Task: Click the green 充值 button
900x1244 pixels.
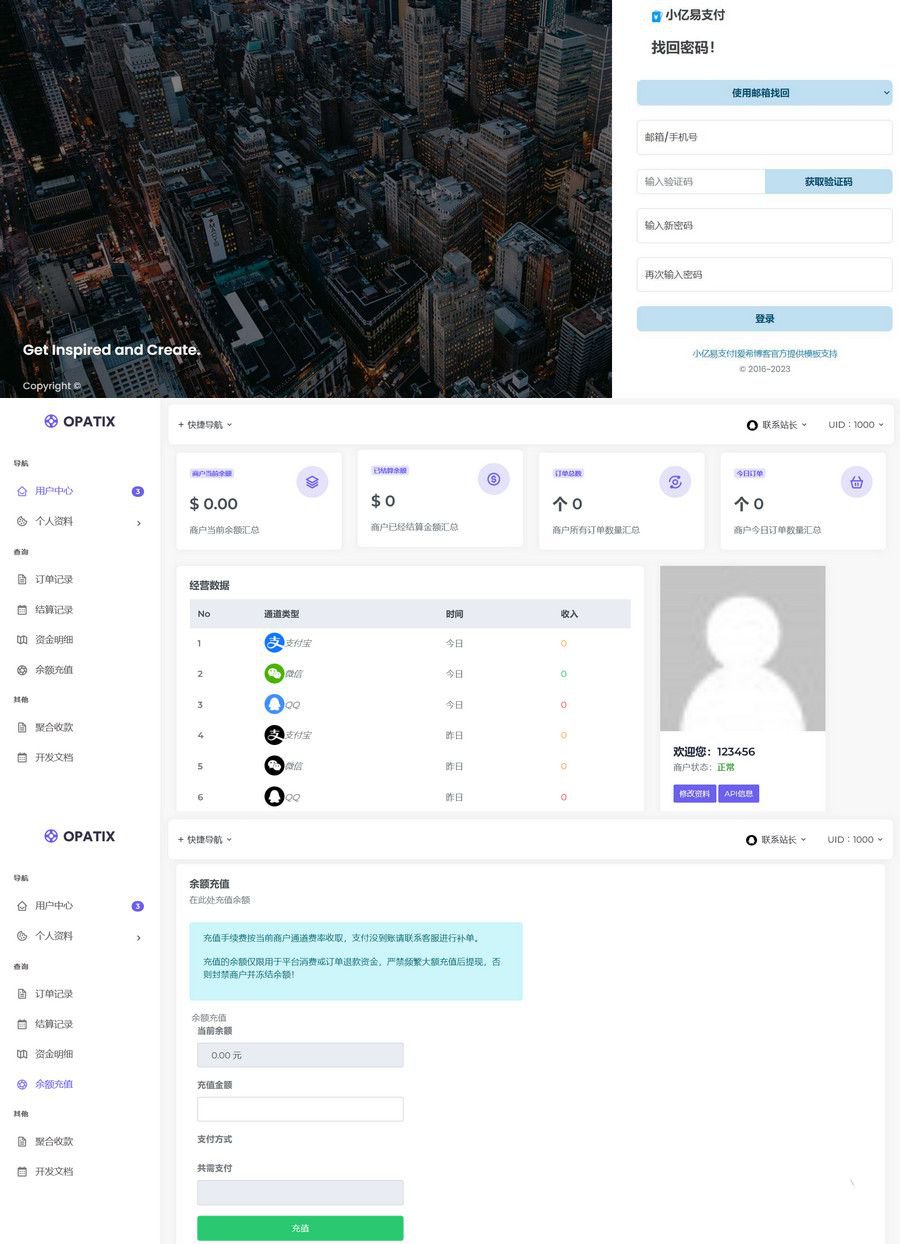Action: pos(300,1228)
